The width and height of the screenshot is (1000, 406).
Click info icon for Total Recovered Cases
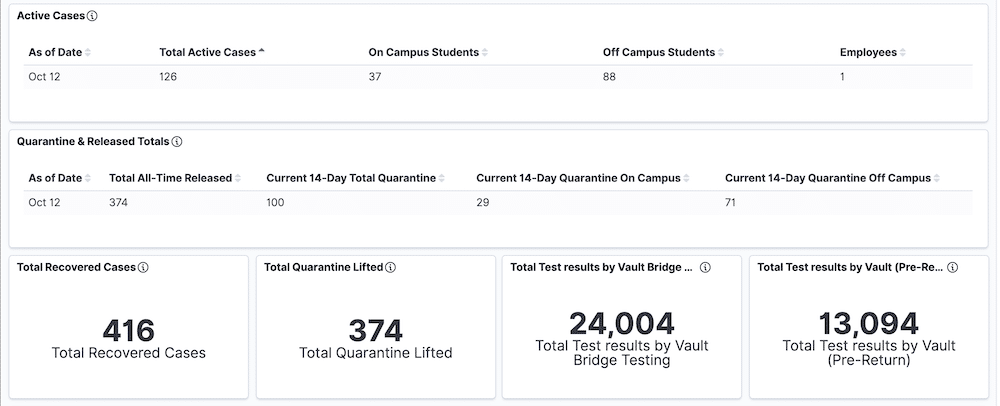pyautogui.click(x=143, y=268)
